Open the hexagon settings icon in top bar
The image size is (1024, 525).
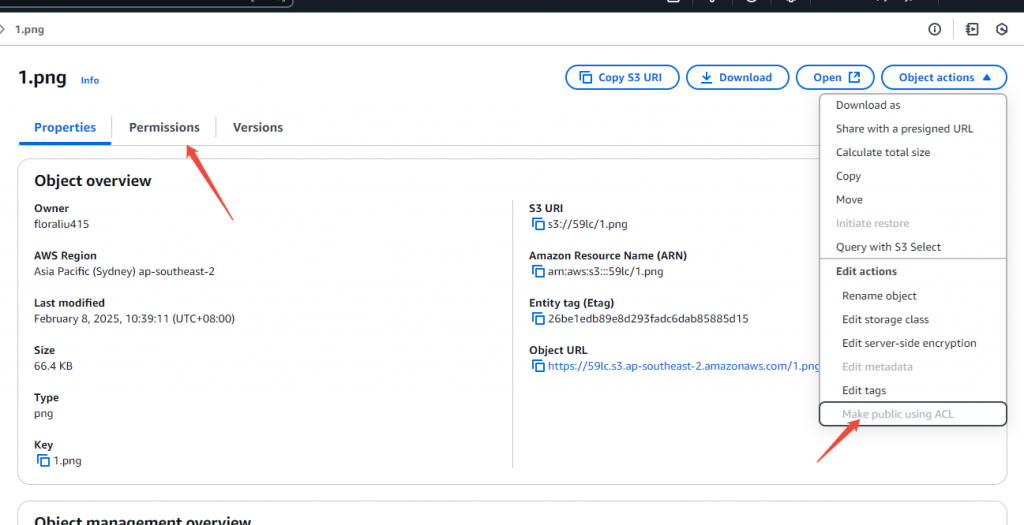(x=1002, y=29)
